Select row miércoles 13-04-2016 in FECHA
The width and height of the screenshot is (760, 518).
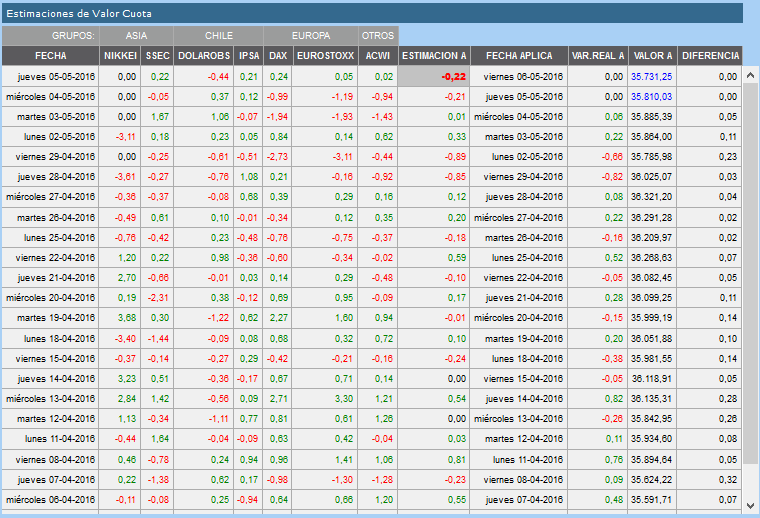click(50, 399)
